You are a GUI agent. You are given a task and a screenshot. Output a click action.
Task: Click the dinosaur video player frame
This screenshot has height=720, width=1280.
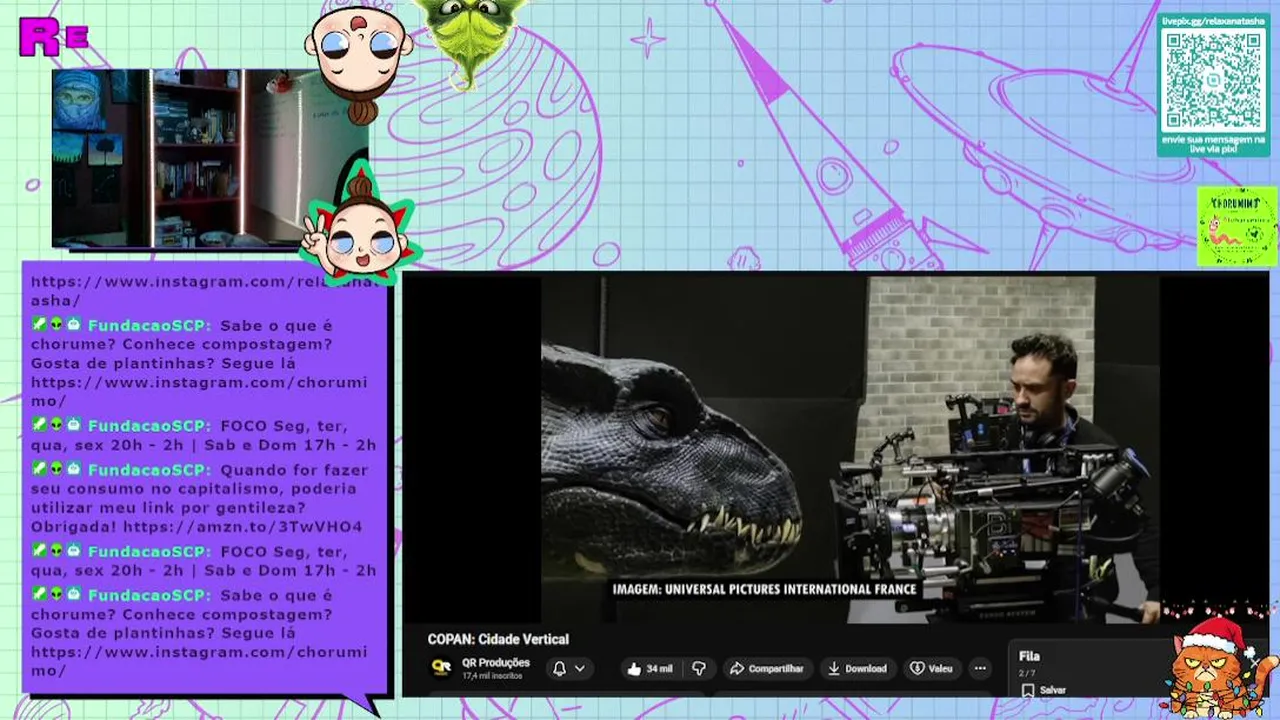[850, 448]
